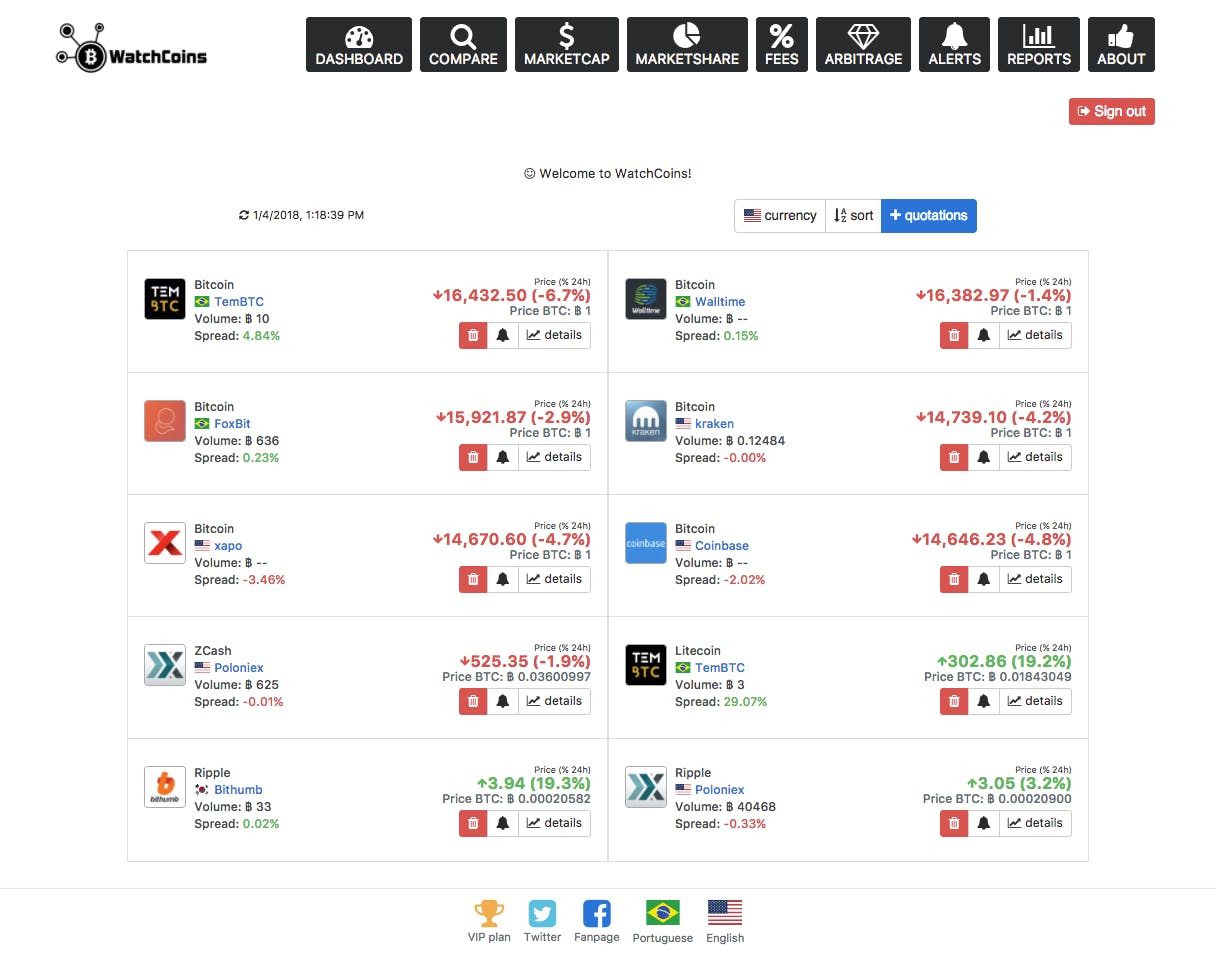Click the Bithumb logo thumbnail

pos(165,787)
